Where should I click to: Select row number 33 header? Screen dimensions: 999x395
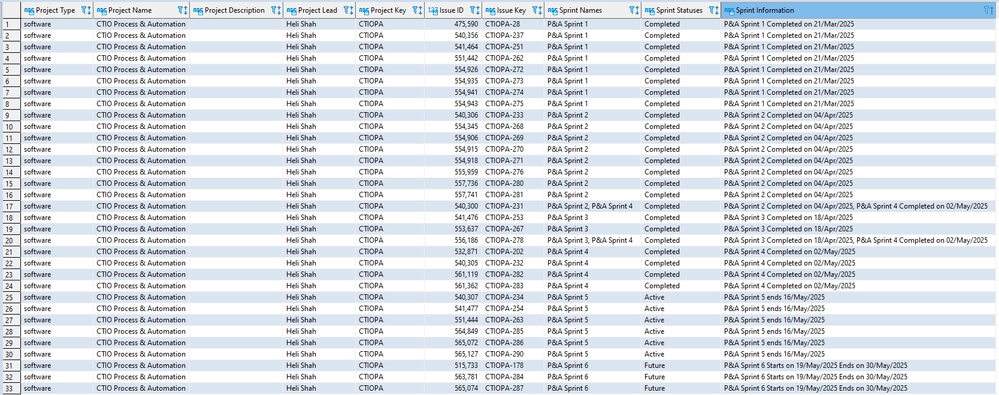coord(10,389)
